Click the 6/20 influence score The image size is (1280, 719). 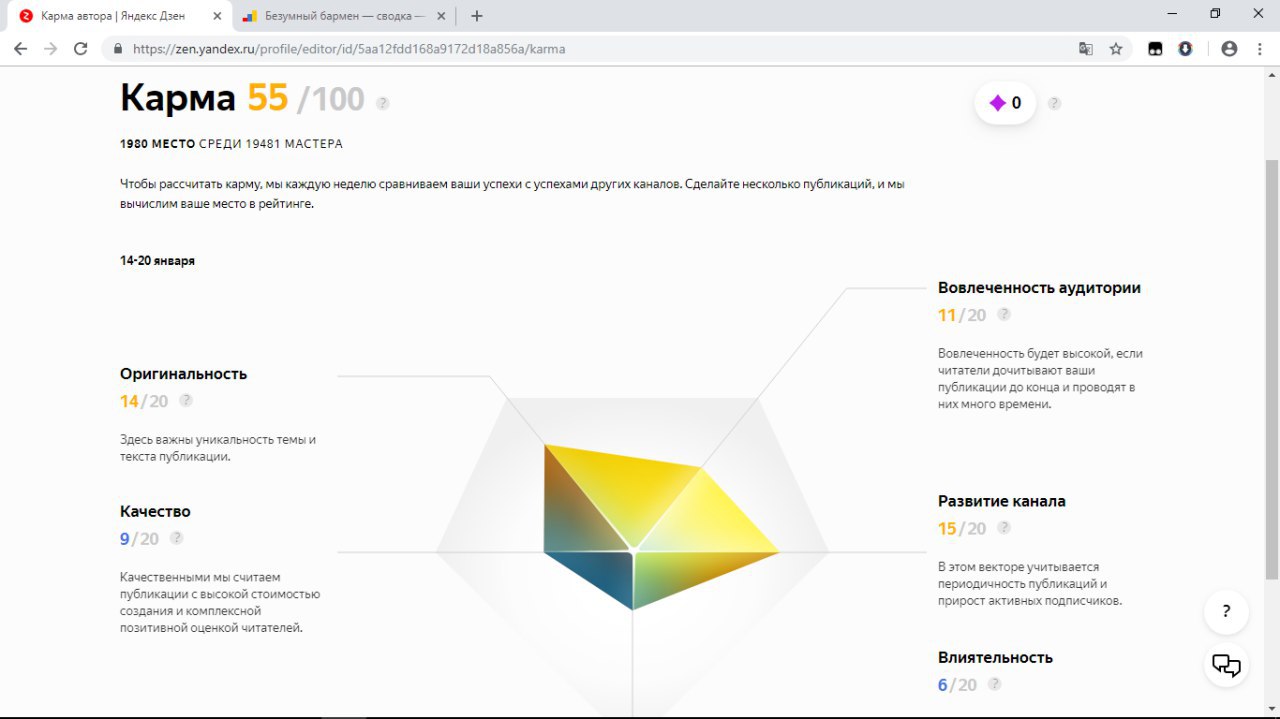(957, 685)
